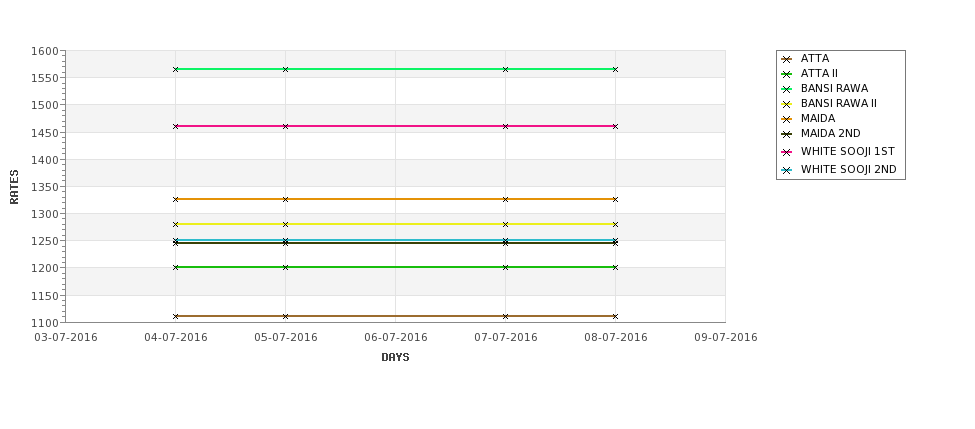The height and width of the screenshot is (429, 975).
Task: Click the WHITE SOOJI 1ST legend marker
Action: point(787,152)
